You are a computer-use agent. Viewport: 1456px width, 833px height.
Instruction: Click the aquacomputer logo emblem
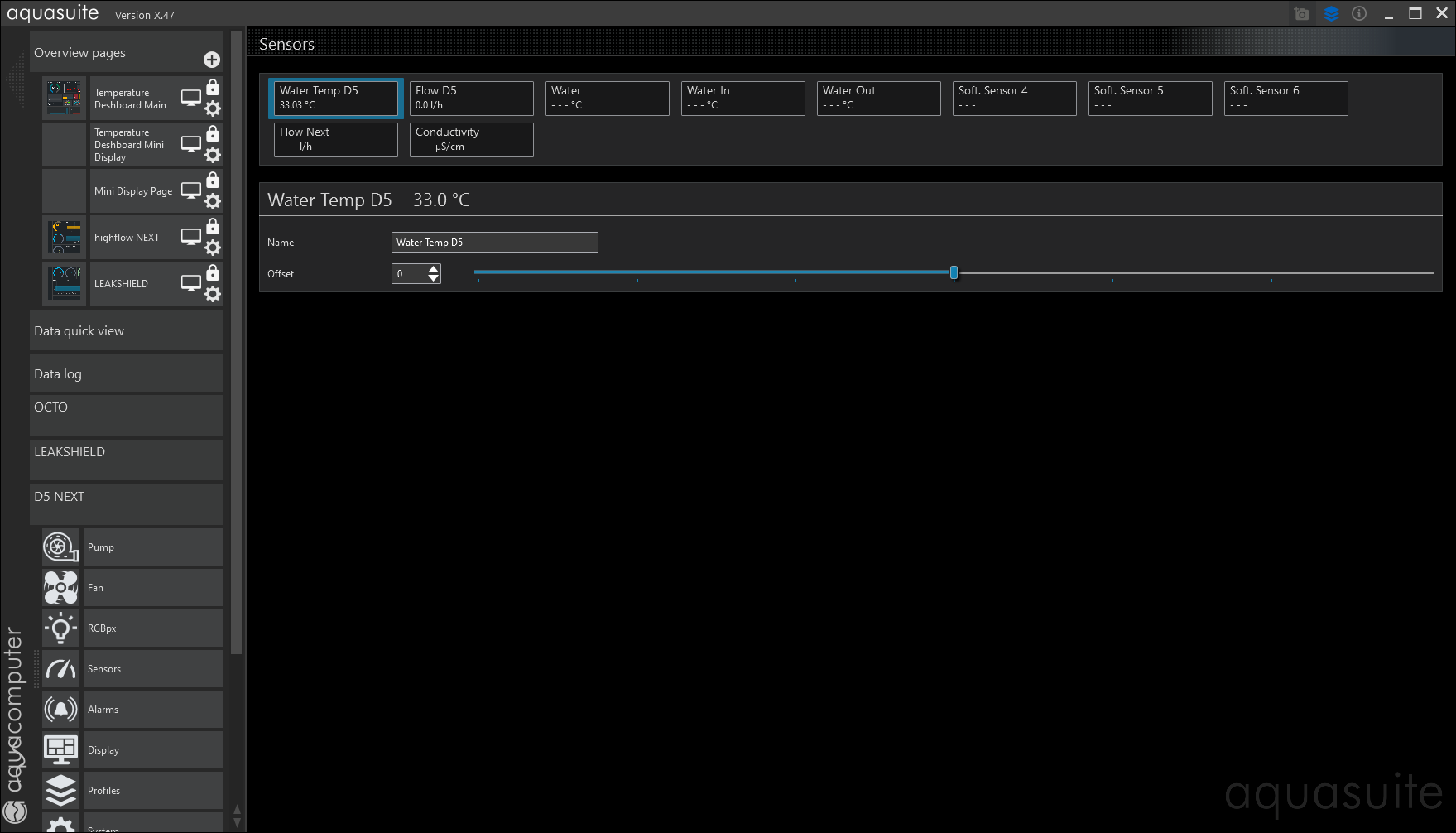[15, 812]
